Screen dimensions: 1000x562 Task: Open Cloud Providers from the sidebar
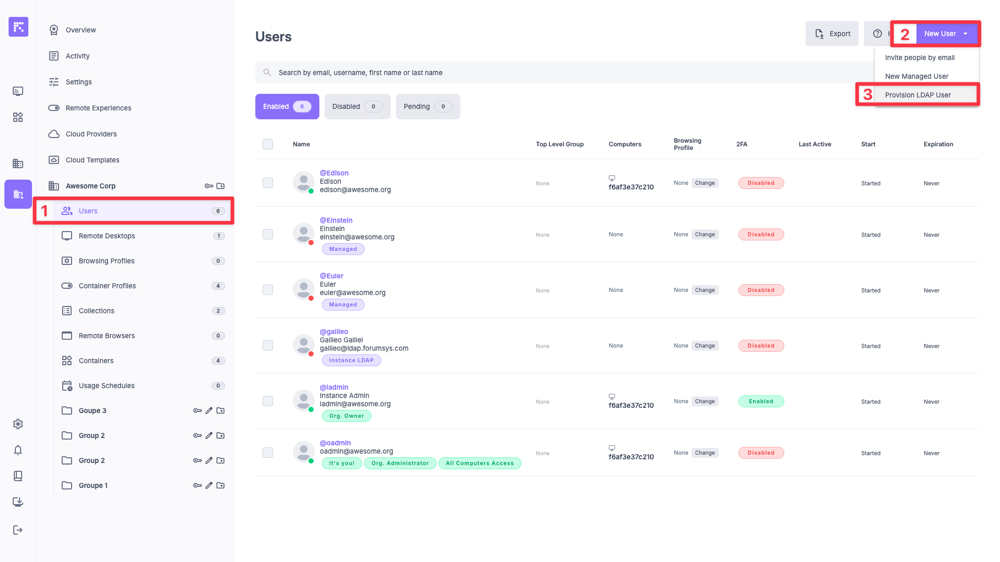click(91, 134)
